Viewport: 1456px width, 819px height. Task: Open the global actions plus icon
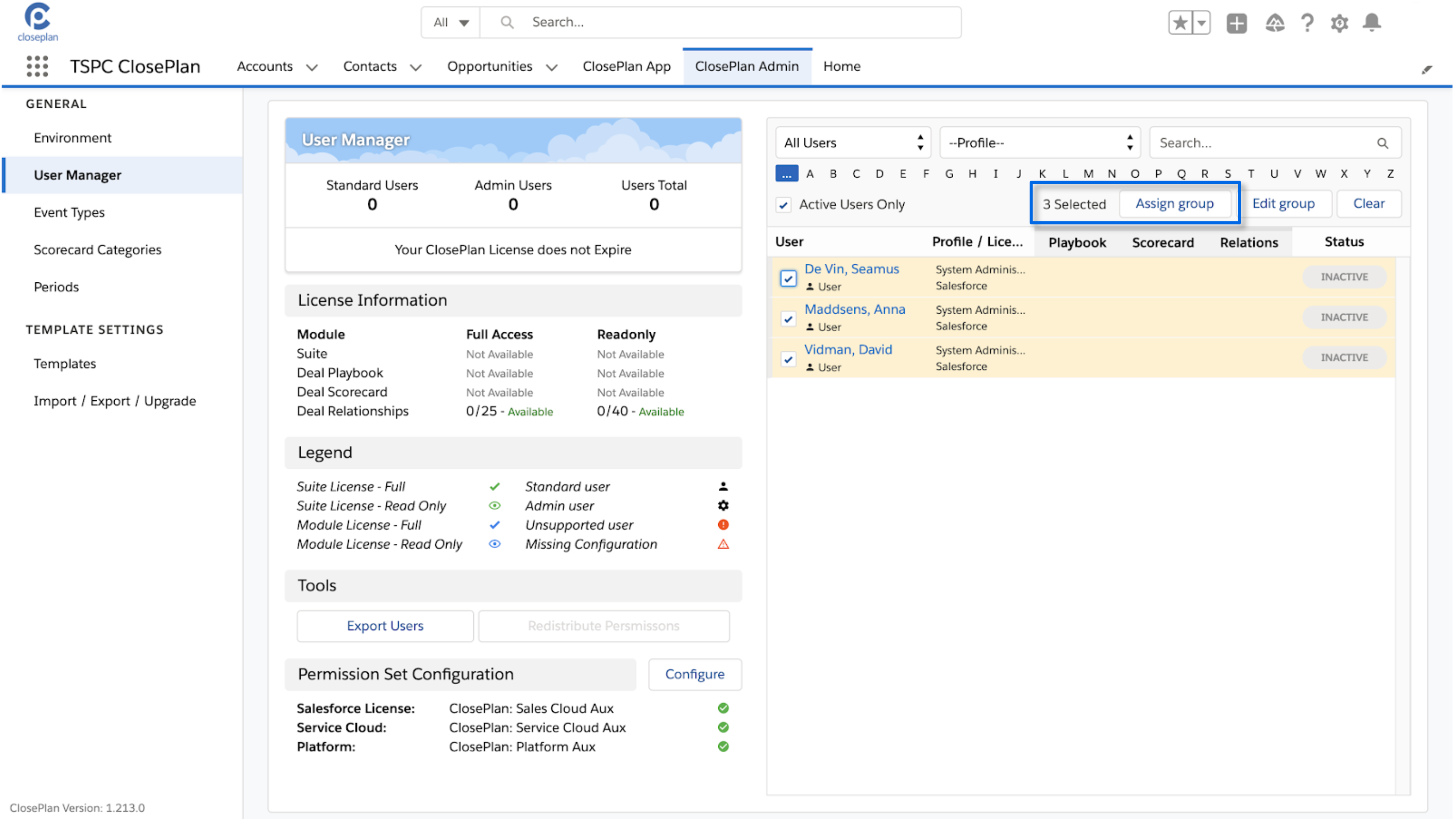(x=1236, y=23)
